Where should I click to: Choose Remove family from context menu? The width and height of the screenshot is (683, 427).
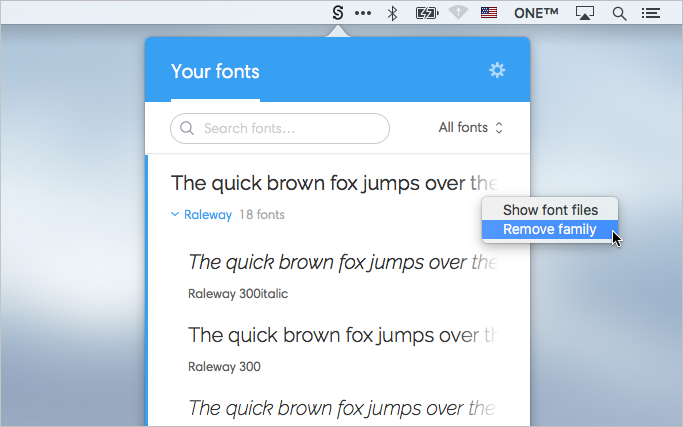pyautogui.click(x=550, y=229)
